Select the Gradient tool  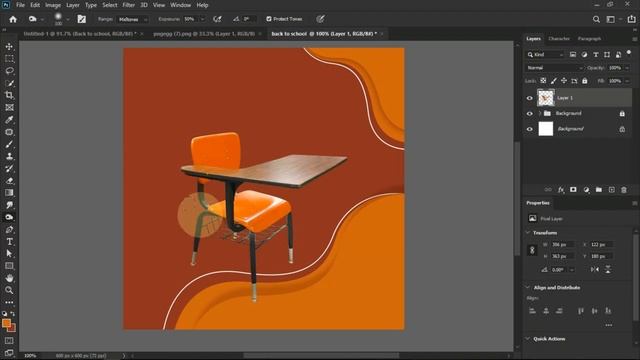(x=9, y=193)
